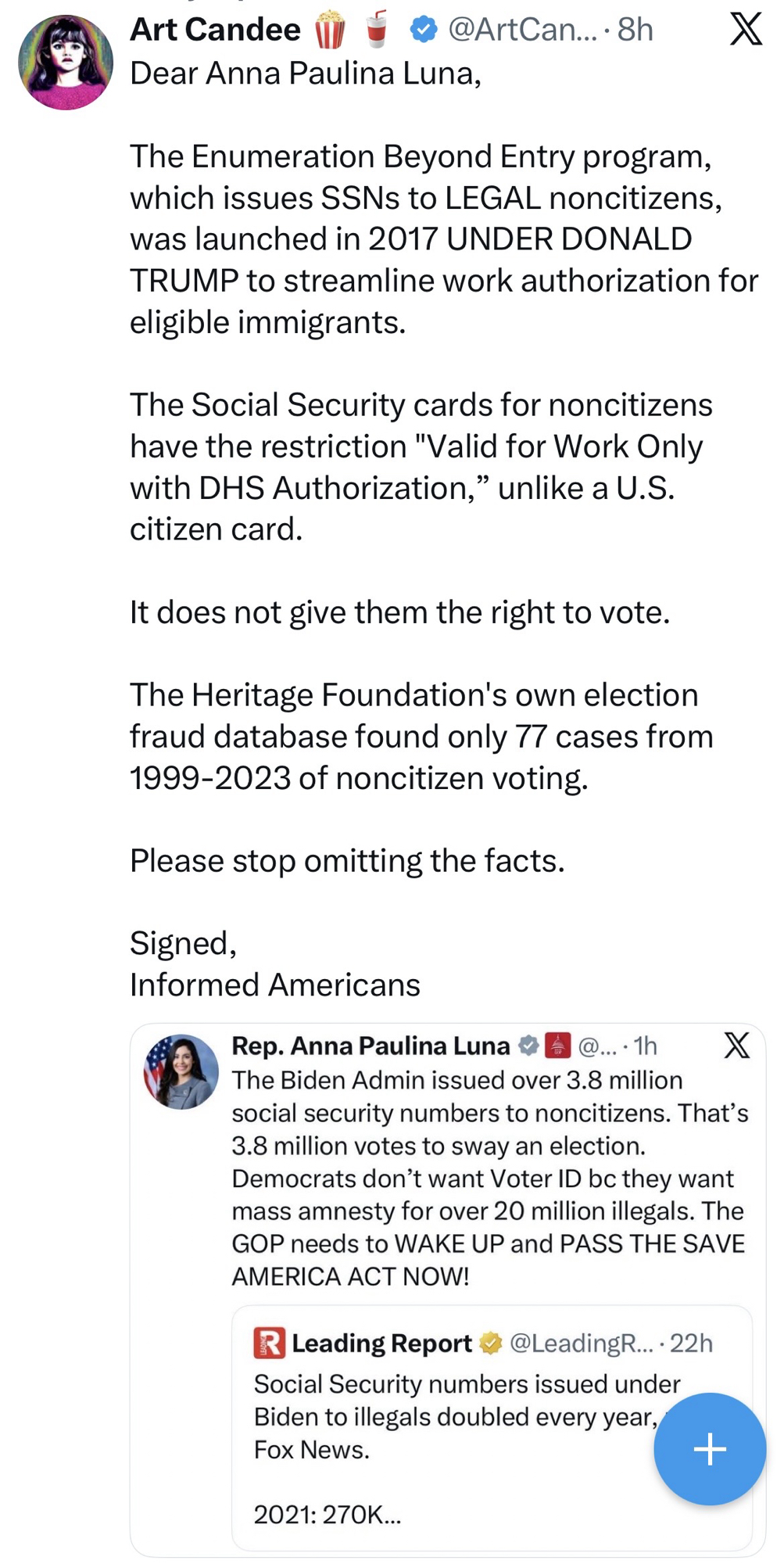Click the red GOP affiliation badge
The image size is (784, 1564).
(557, 1046)
